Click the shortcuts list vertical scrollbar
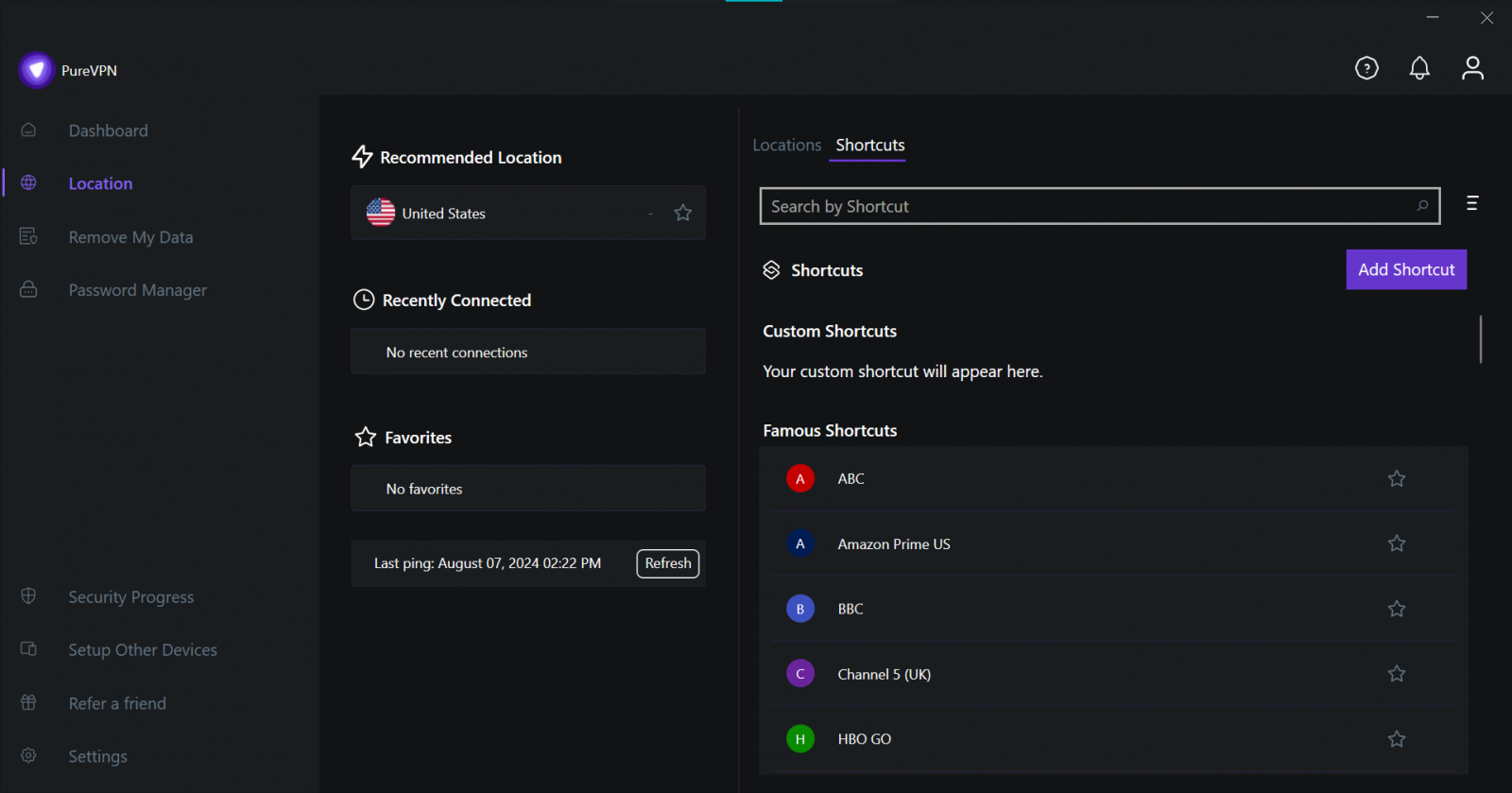 coord(1480,339)
